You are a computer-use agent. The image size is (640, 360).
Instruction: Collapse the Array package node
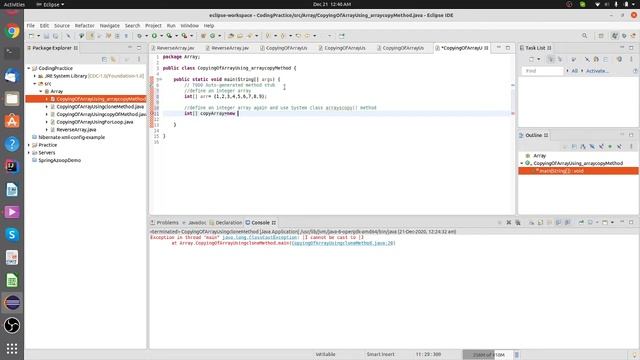[x=41, y=91]
